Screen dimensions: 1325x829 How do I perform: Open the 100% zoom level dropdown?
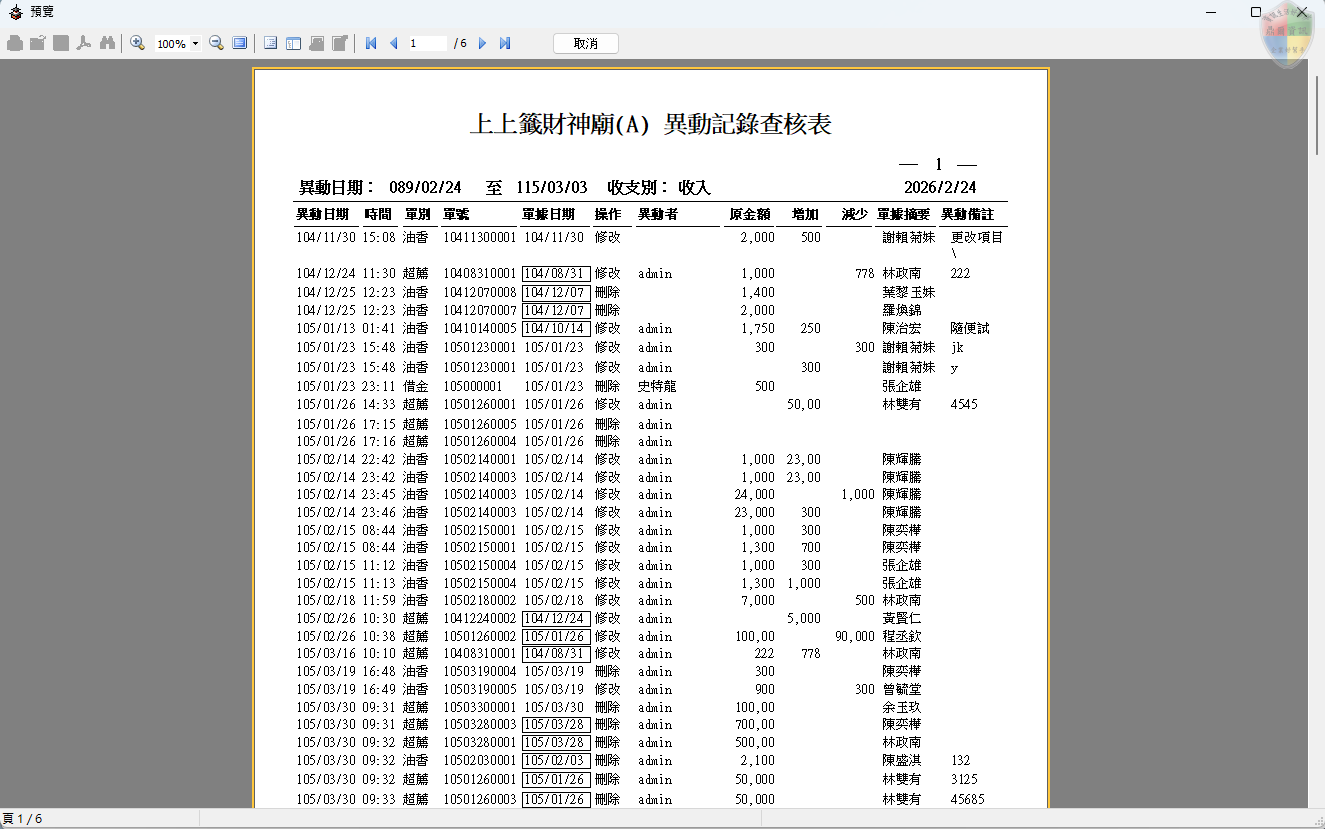195,44
